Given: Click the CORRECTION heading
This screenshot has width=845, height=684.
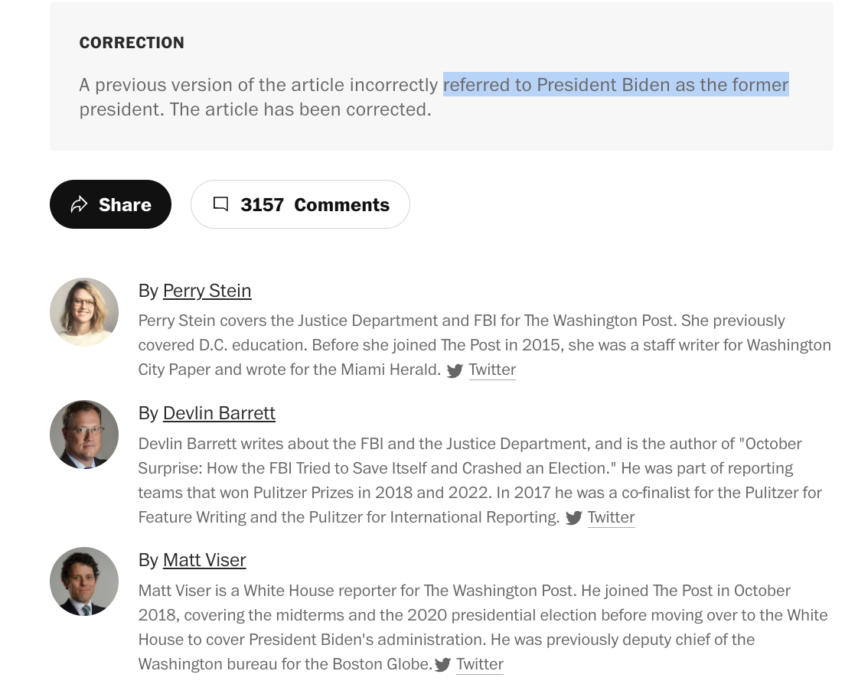Looking at the screenshot, I should click(131, 43).
